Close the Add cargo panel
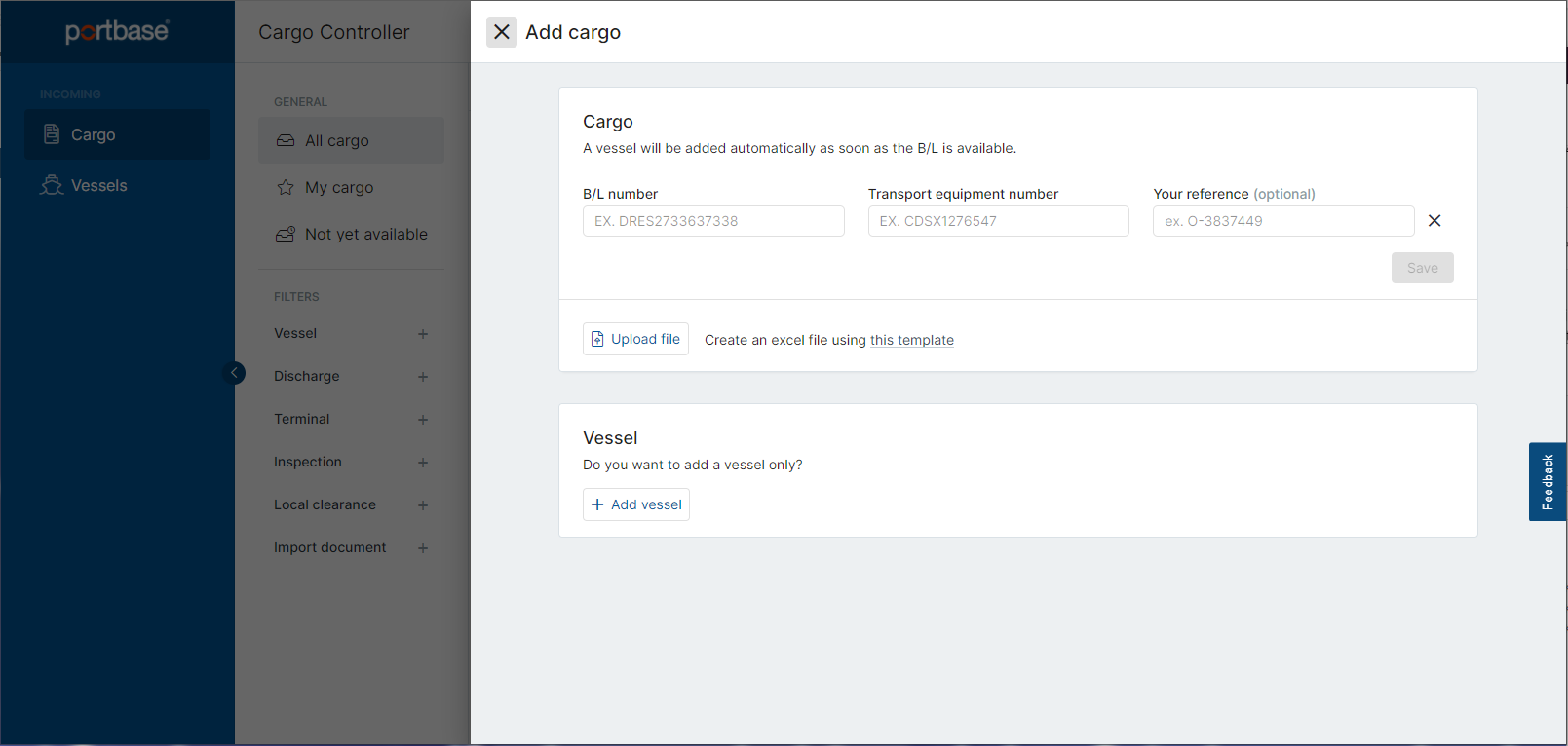 pos(501,32)
